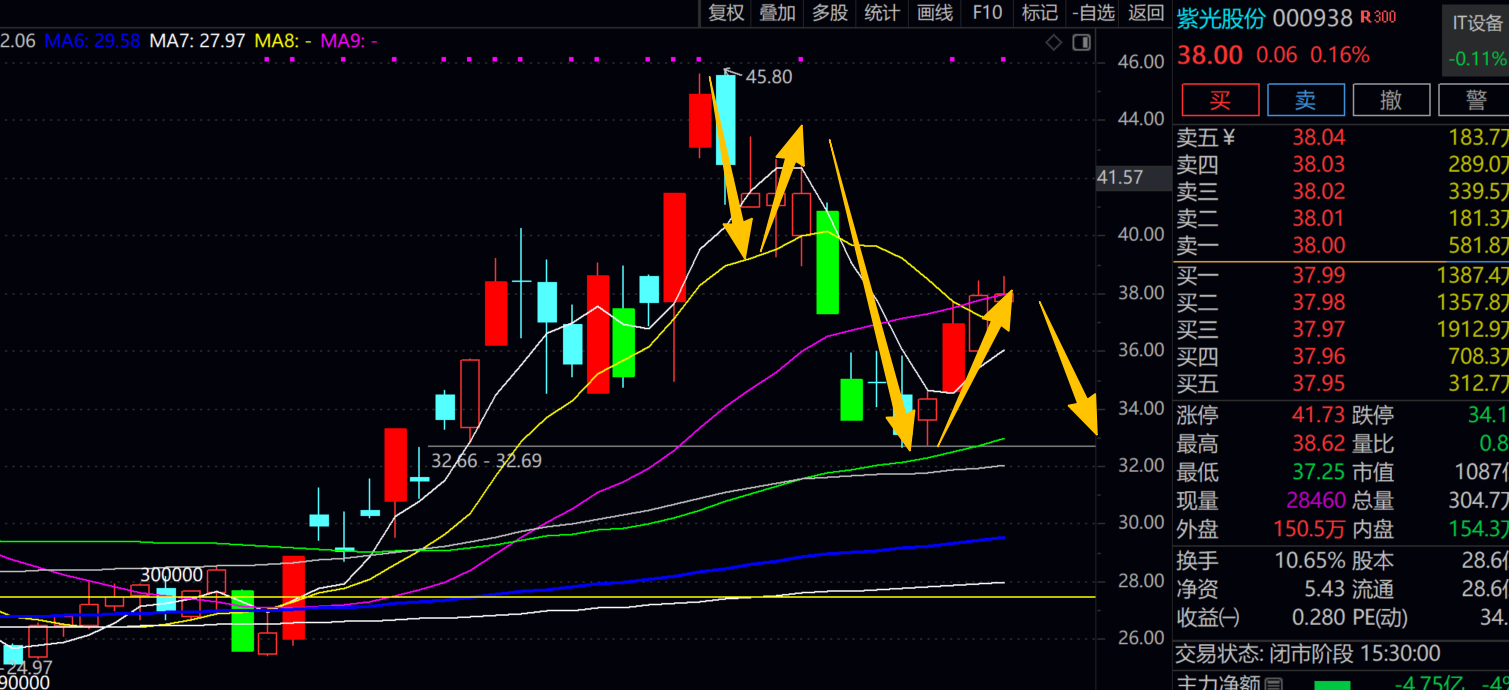Remove stock via the -自选 button
The image size is (1509, 690).
point(1093,13)
